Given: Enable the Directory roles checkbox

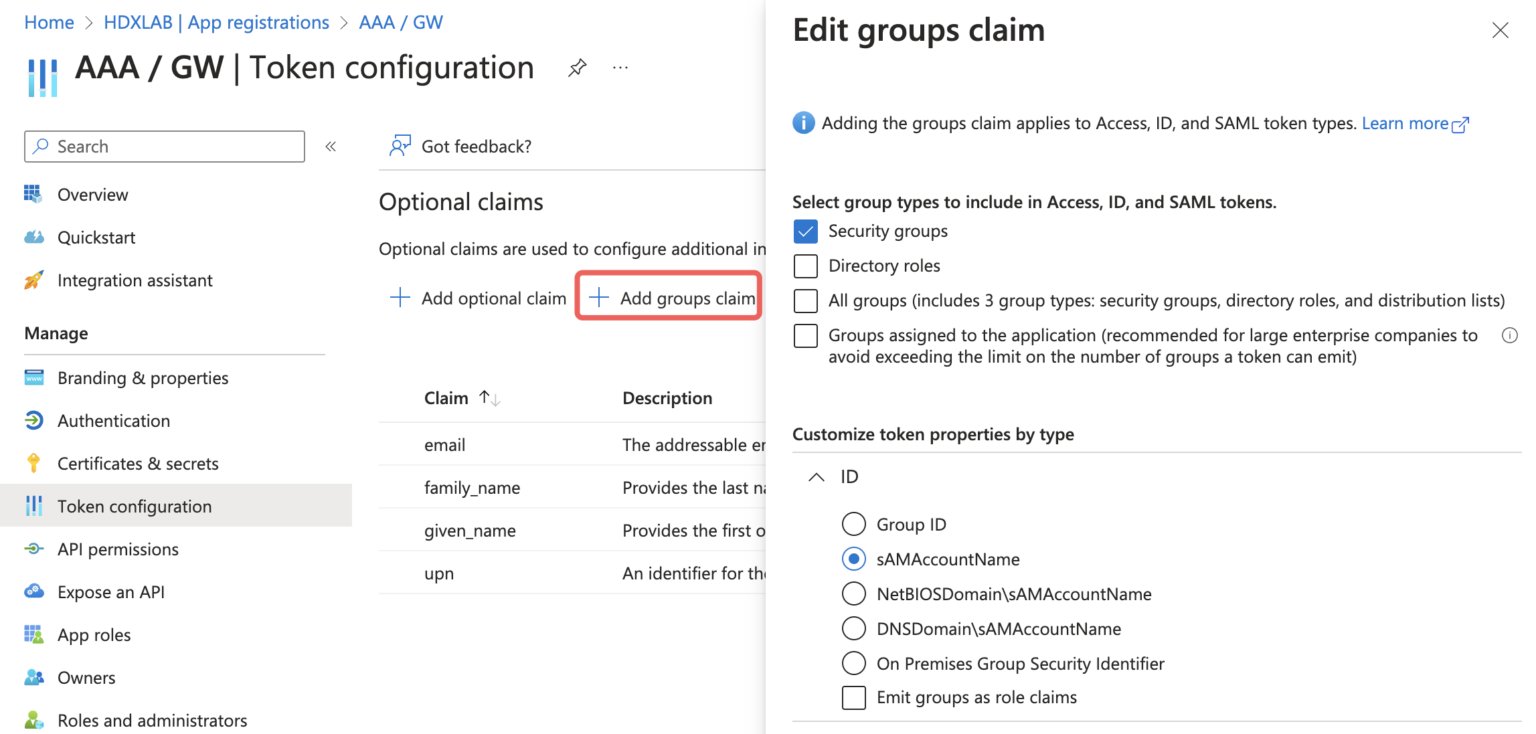Looking at the screenshot, I should pos(805,265).
